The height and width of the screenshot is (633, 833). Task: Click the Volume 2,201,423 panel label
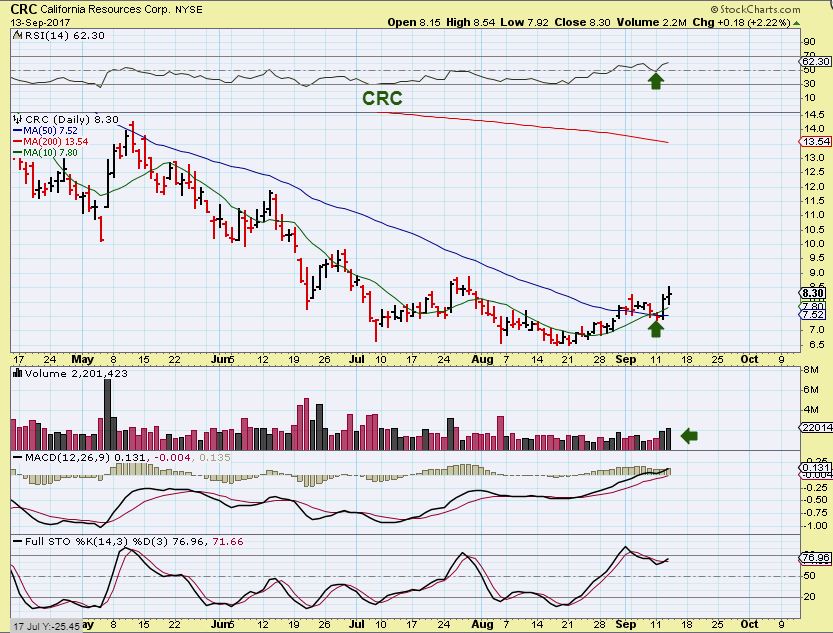pos(76,373)
